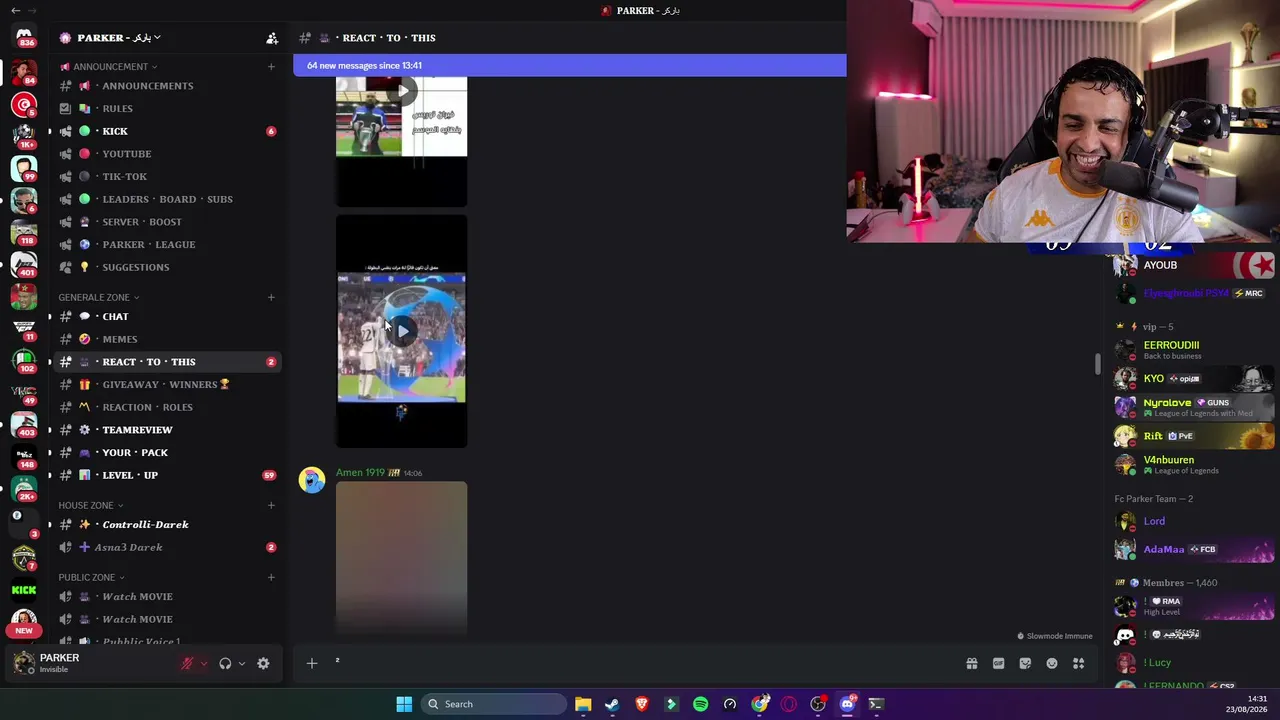Open the emoji picker
Screen dimensions: 1280x720
click(1052, 663)
